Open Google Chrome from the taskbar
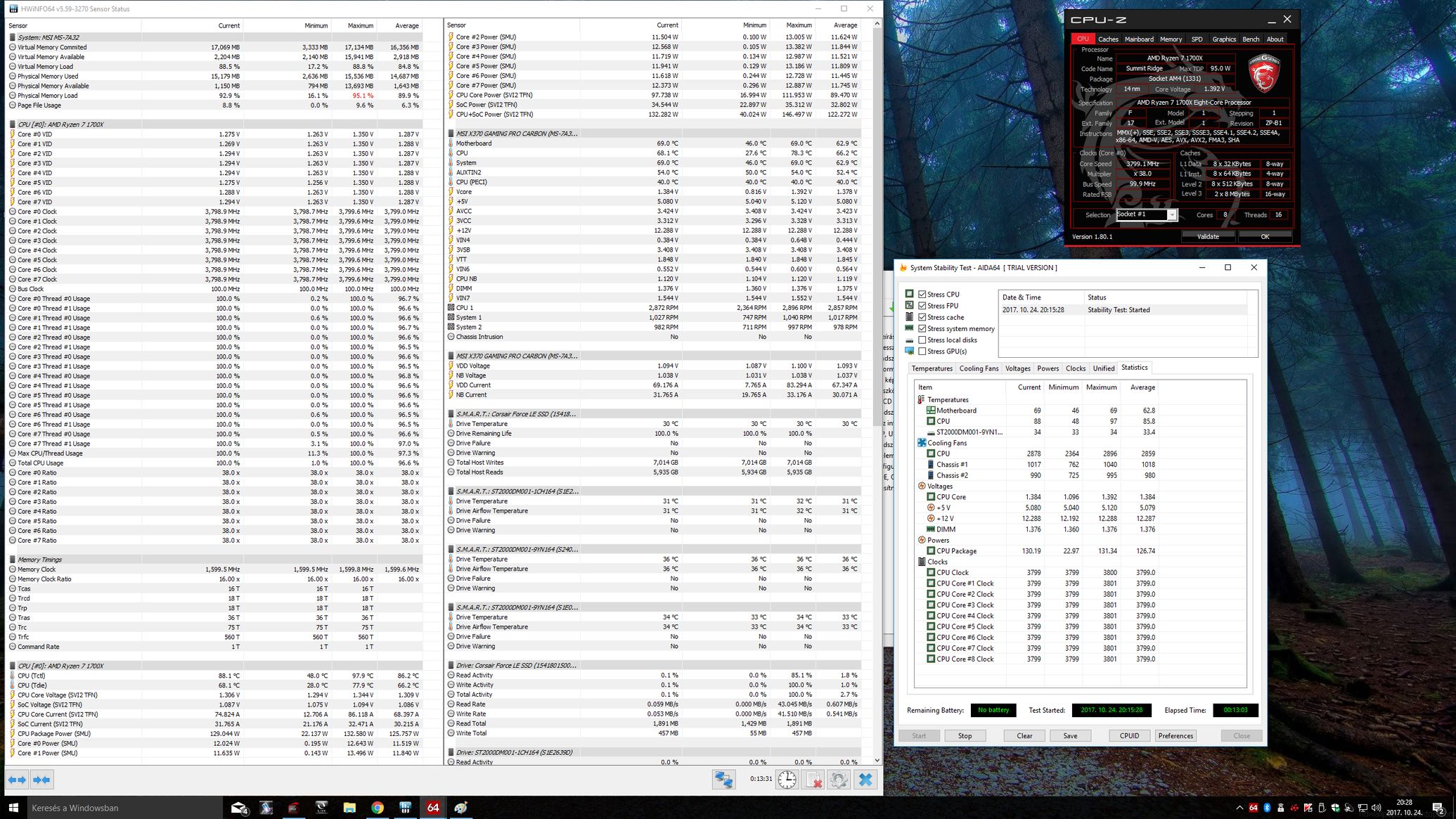 pos(378,808)
